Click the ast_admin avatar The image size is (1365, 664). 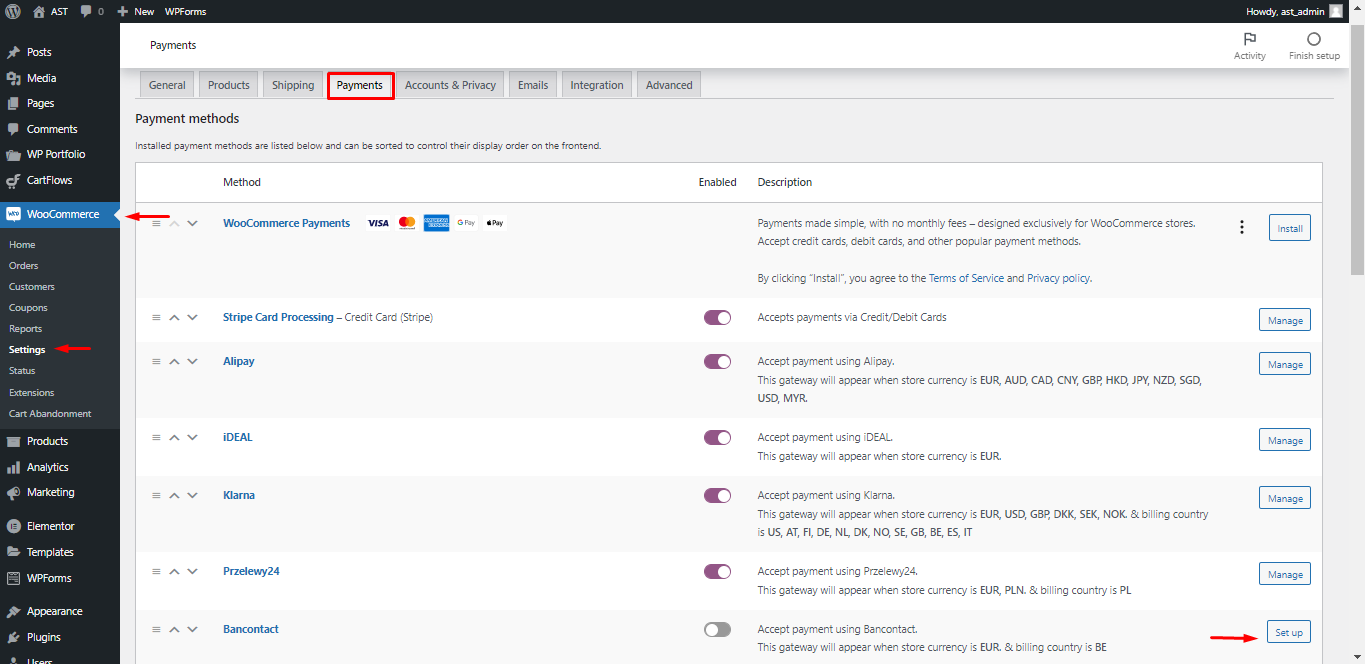1336,11
